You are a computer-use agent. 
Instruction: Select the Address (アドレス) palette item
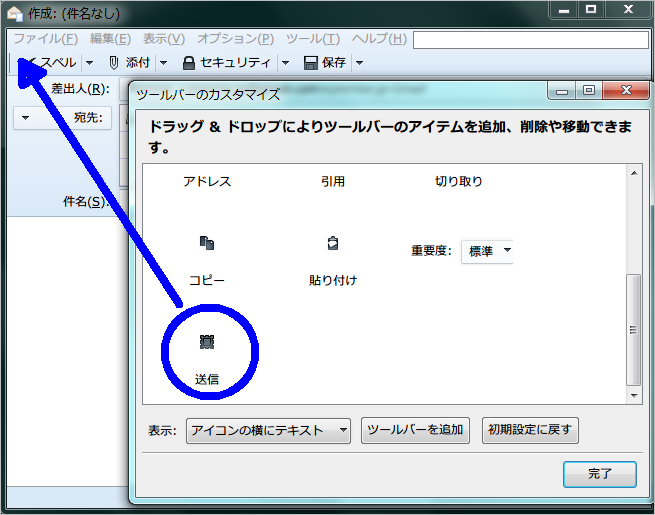pos(207,181)
